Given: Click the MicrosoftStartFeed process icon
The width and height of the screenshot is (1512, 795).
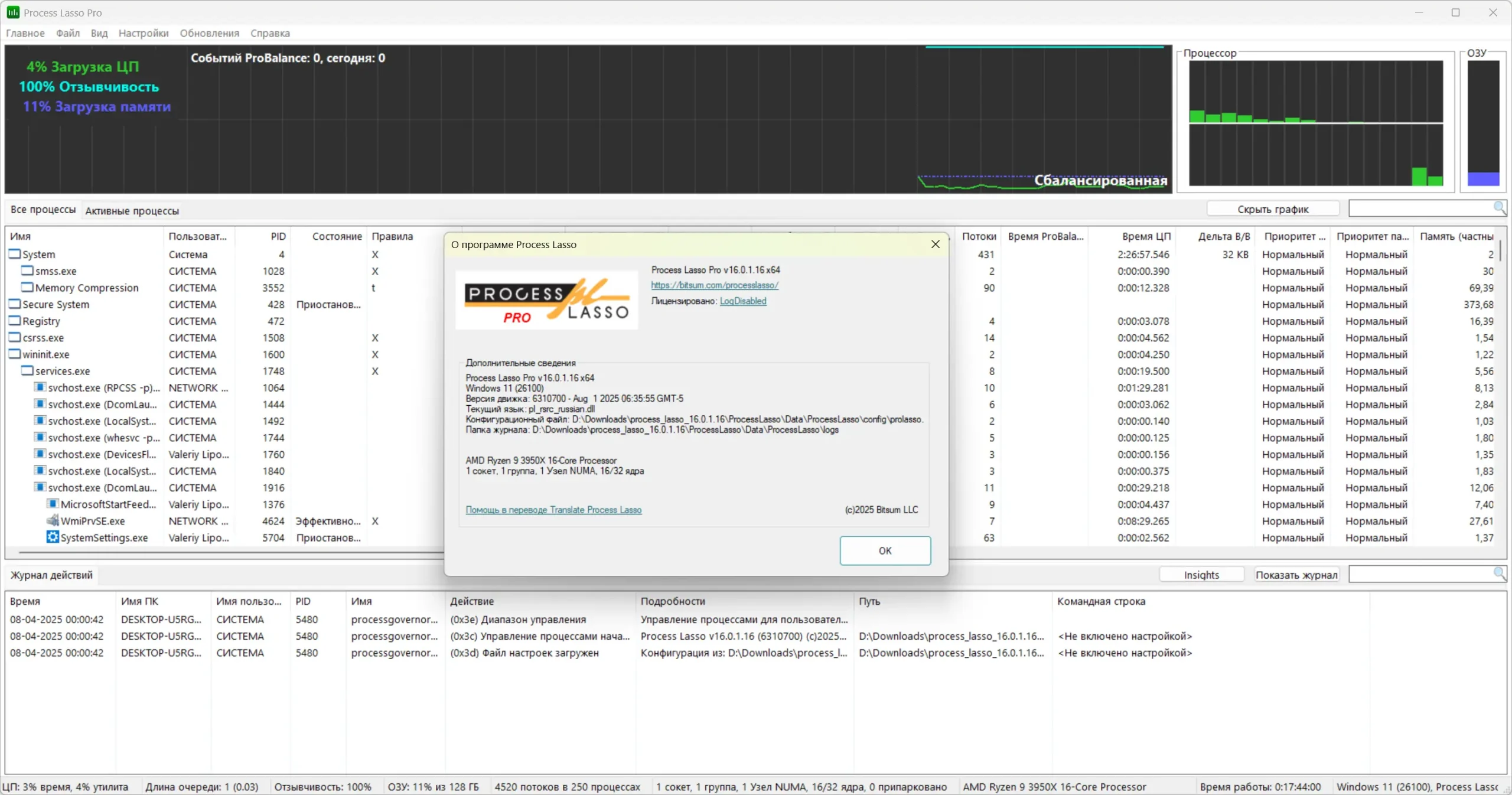Looking at the screenshot, I should click(x=53, y=504).
